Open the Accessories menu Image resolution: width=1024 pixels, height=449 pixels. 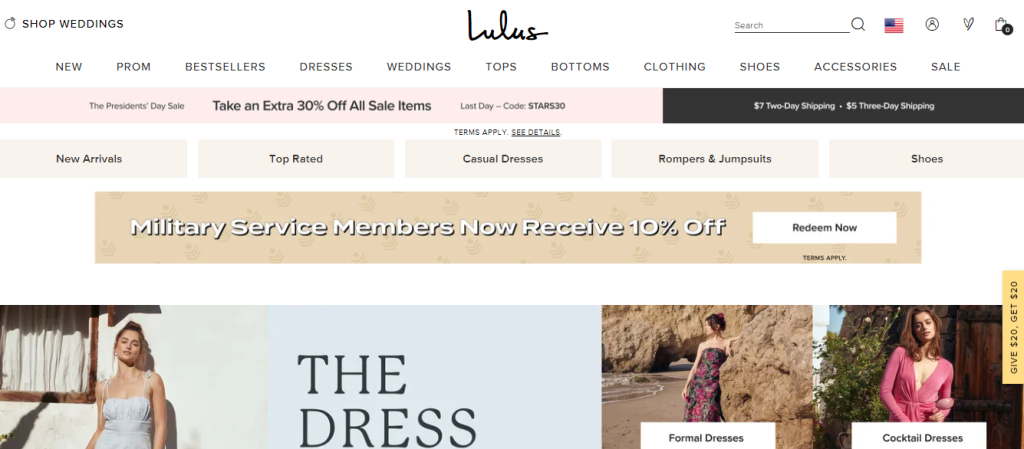856,67
